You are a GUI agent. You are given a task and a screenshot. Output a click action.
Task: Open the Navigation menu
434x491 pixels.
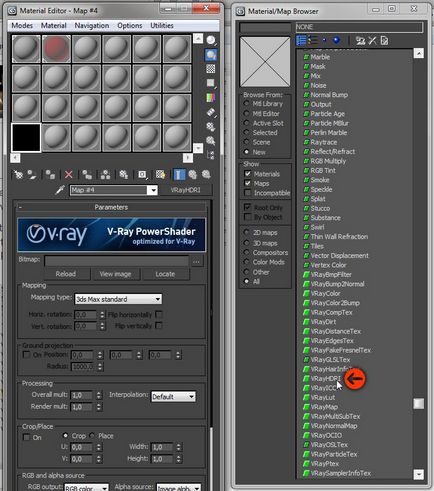pyautogui.click(x=92, y=25)
